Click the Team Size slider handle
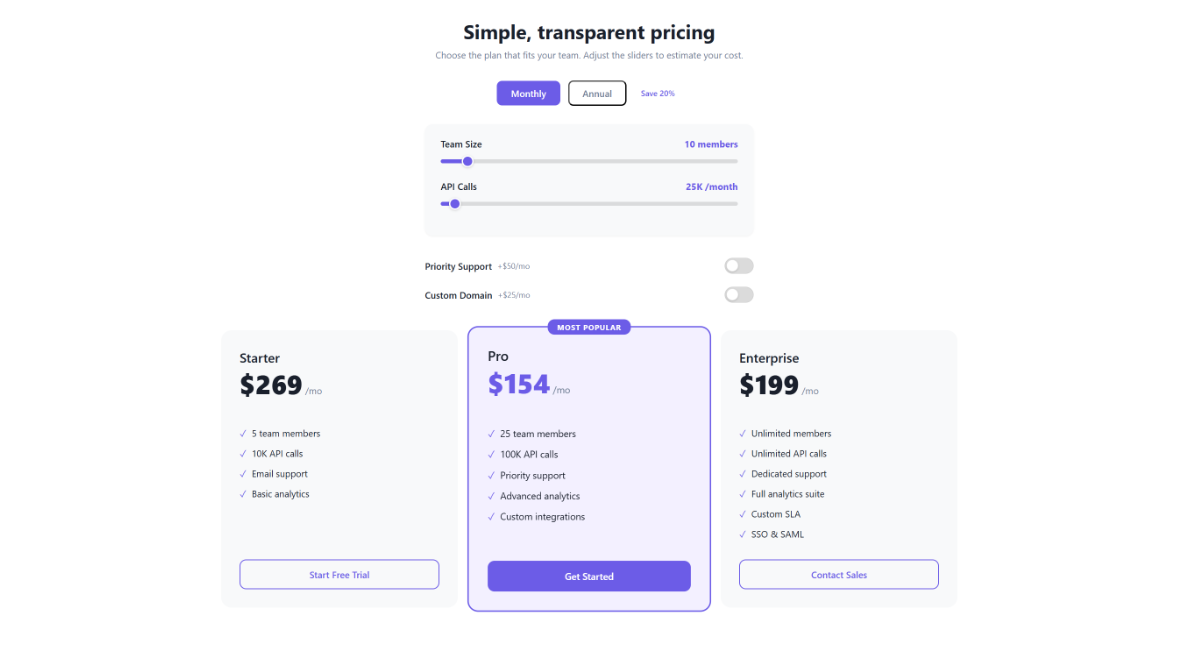 [x=468, y=161]
